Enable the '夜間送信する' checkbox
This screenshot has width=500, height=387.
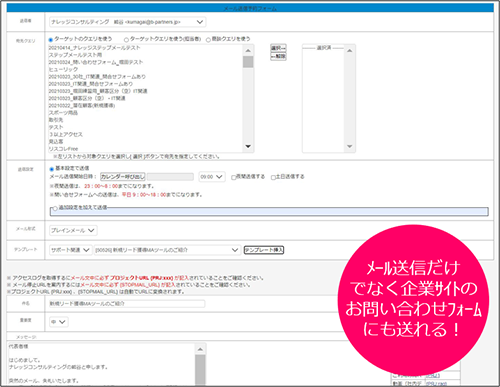tap(234, 177)
